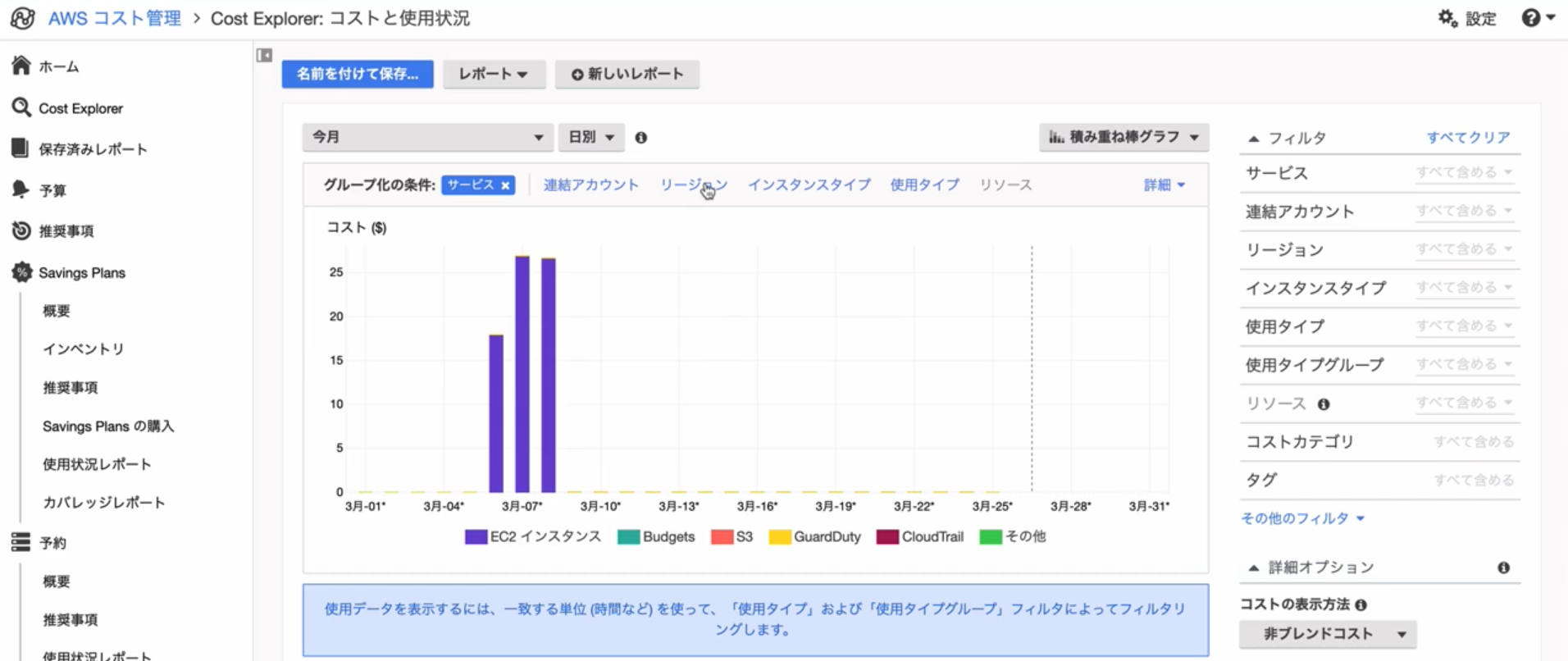Click the EC2 インスタンス legend swatch

tap(476, 537)
